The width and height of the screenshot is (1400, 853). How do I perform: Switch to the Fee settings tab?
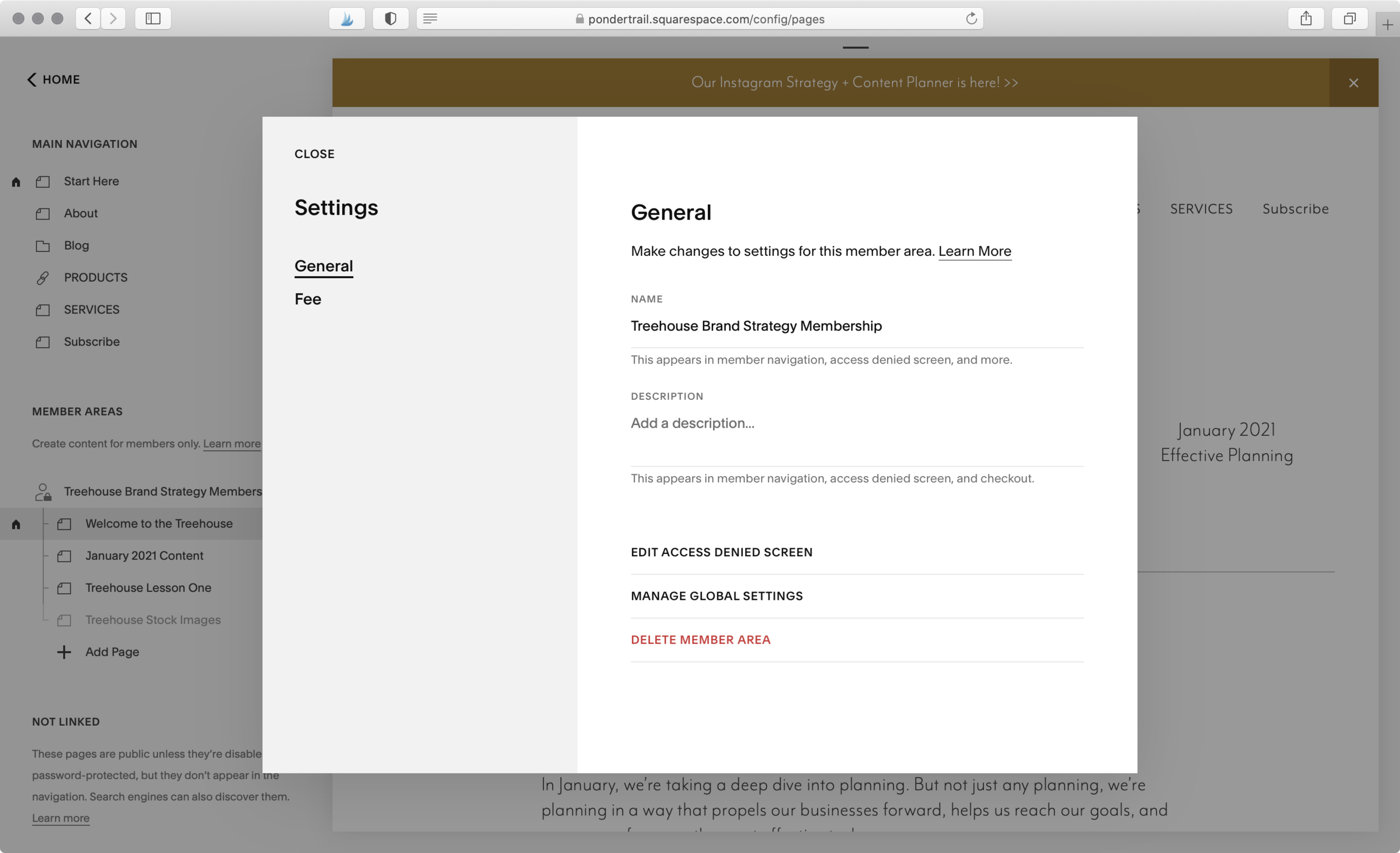[x=308, y=299]
